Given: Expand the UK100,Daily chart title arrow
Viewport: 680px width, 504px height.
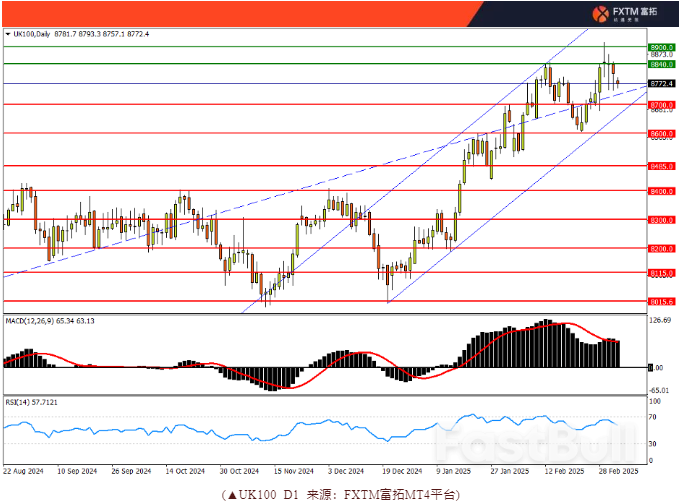Looking at the screenshot, I should pos(7,34).
